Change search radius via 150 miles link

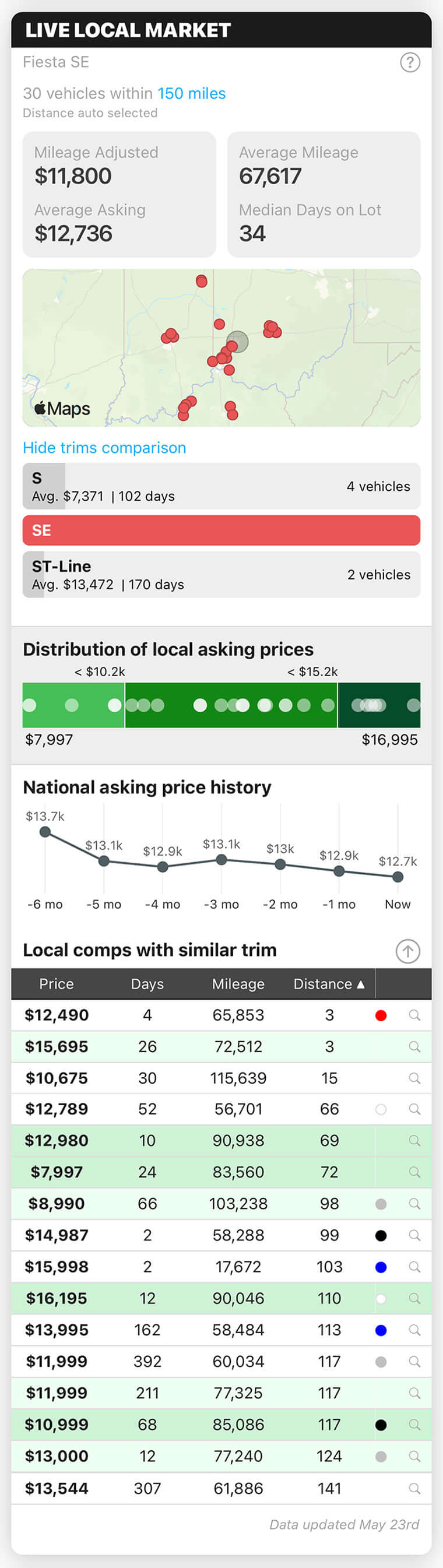tap(192, 94)
